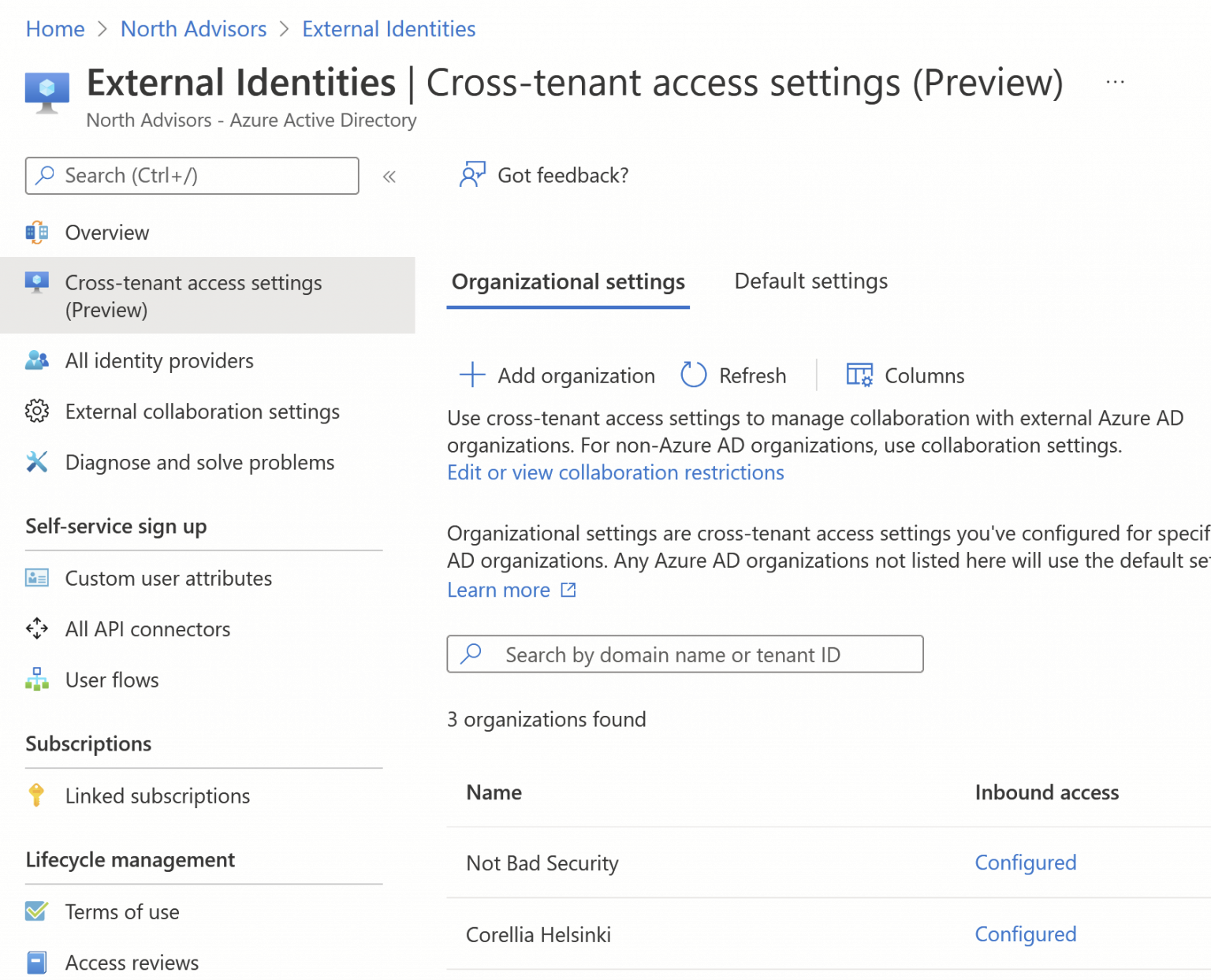The height and width of the screenshot is (980, 1211).
Task: Click the Refresh button label
Action: [x=752, y=375]
